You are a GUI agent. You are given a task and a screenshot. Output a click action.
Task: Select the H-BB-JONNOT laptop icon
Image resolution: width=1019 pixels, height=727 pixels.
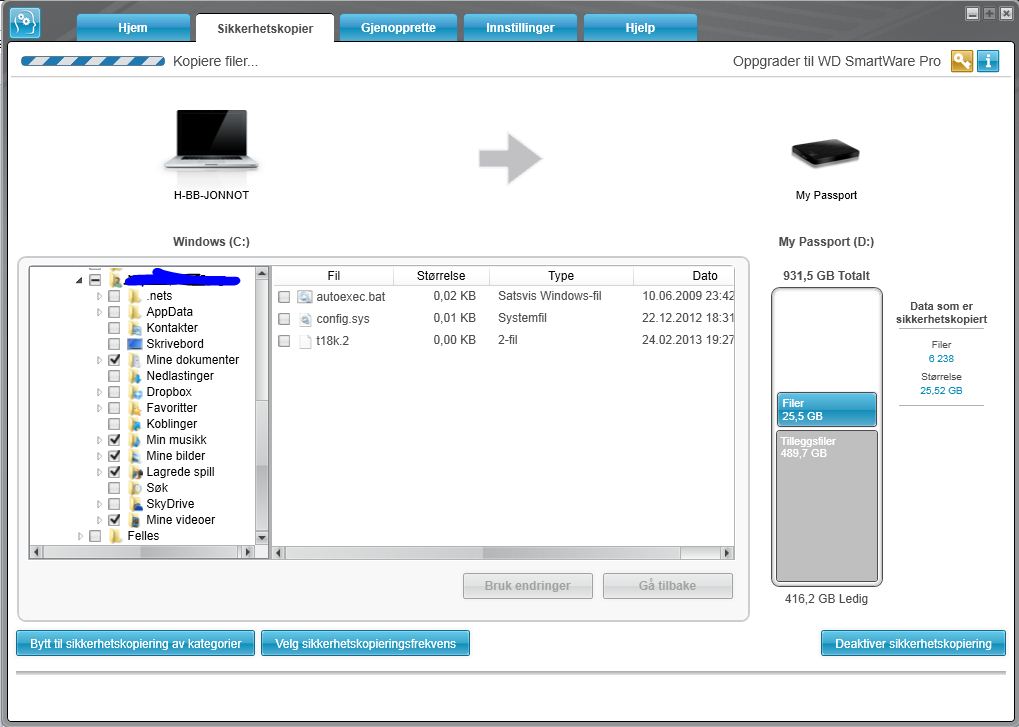pyautogui.click(x=211, y=140)
